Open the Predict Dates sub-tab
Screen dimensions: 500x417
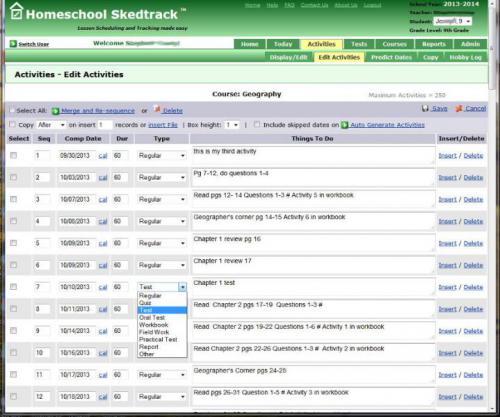coord(391,57)
